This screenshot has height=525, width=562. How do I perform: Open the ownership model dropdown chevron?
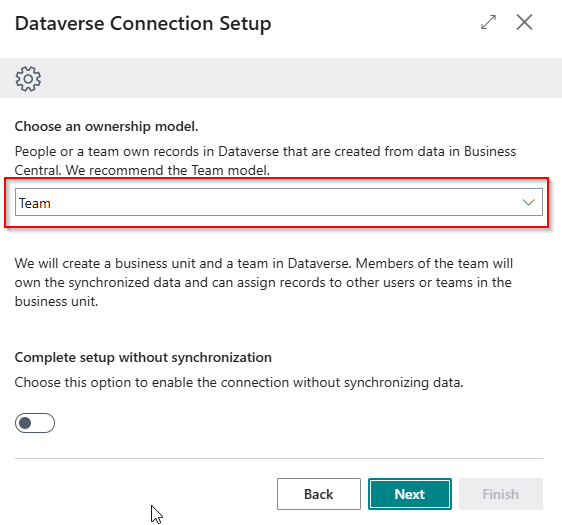[528, 202]
